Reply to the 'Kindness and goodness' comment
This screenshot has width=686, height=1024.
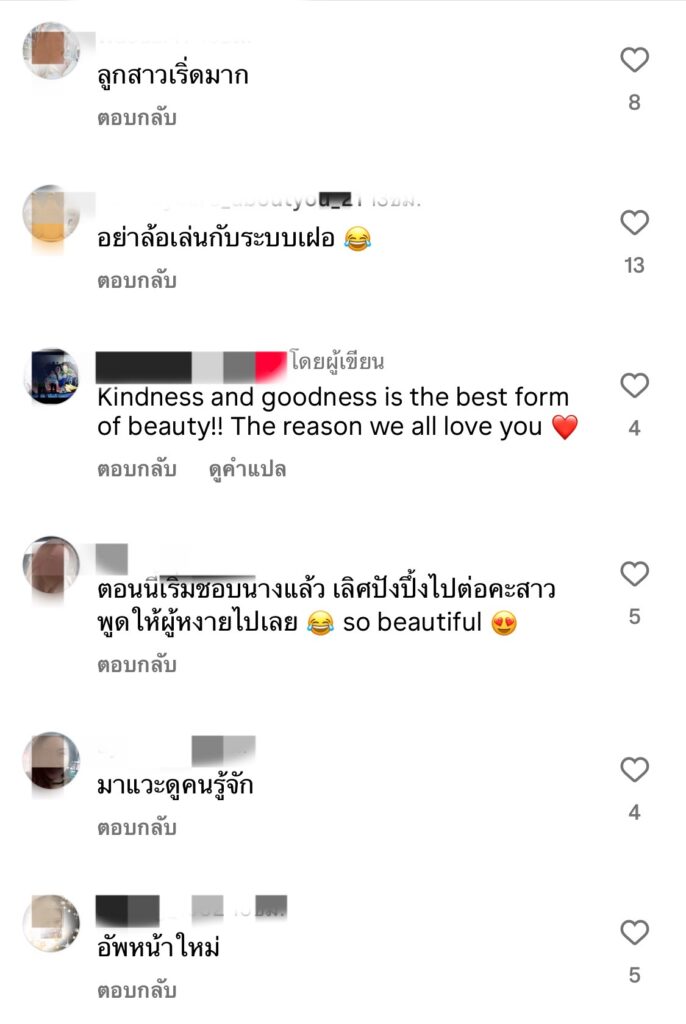pyautogui.click(x=137, y=469)
